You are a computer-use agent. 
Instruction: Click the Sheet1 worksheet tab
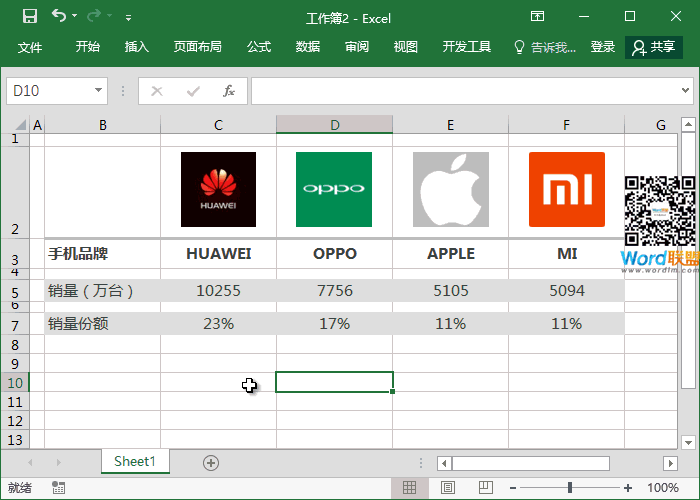pos(135,461)
